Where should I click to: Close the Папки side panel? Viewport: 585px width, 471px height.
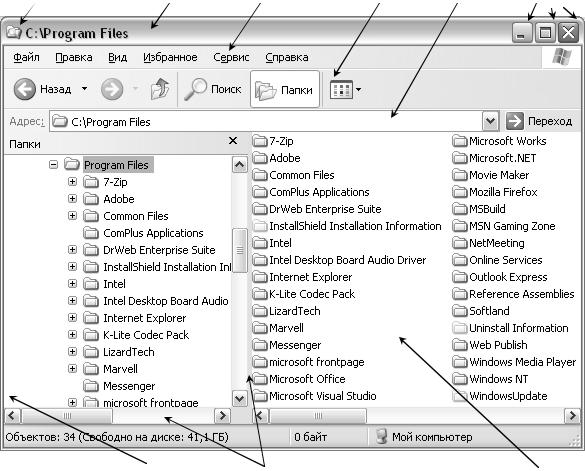point(233,141)
